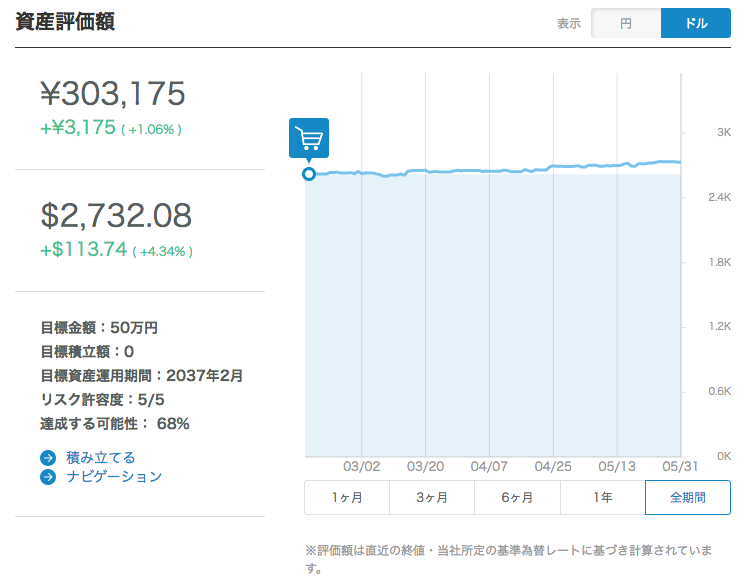
Task: Select the 6ヶ月 period tab
Action: tap(517, 497)
